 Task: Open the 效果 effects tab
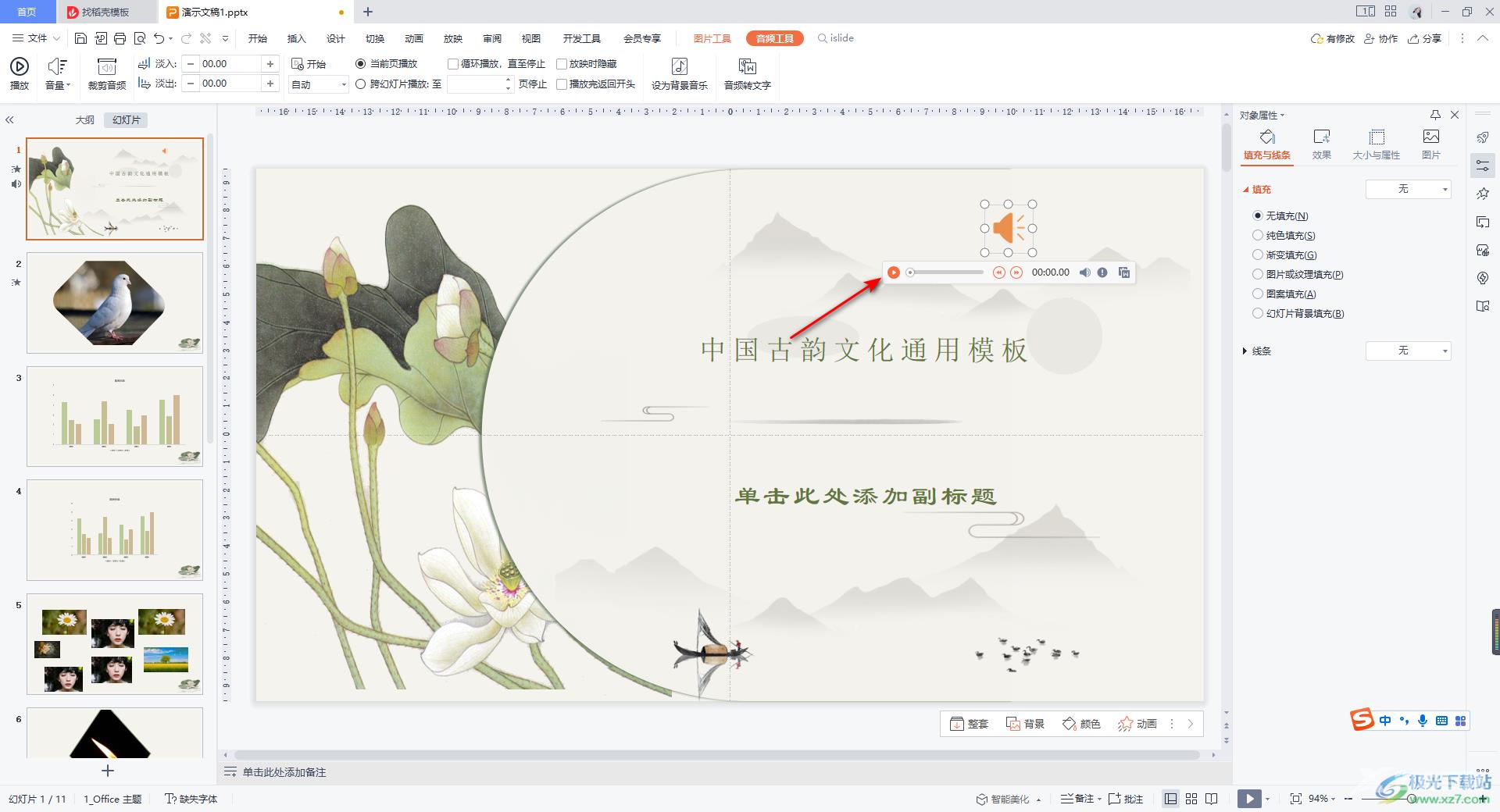tap(1322, 145)
